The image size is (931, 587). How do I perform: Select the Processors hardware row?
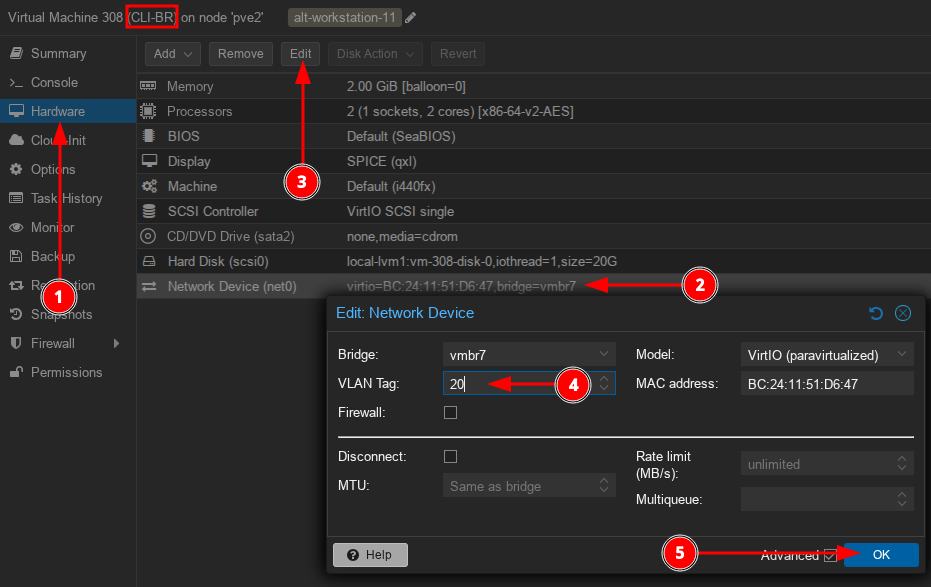click(x=199, y=112)
